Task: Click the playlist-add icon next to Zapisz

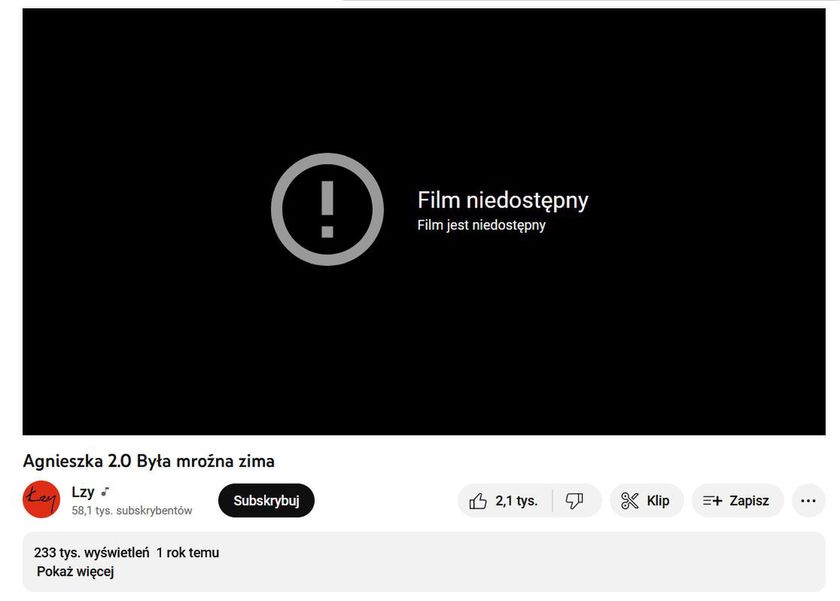Action: point(712,501)
